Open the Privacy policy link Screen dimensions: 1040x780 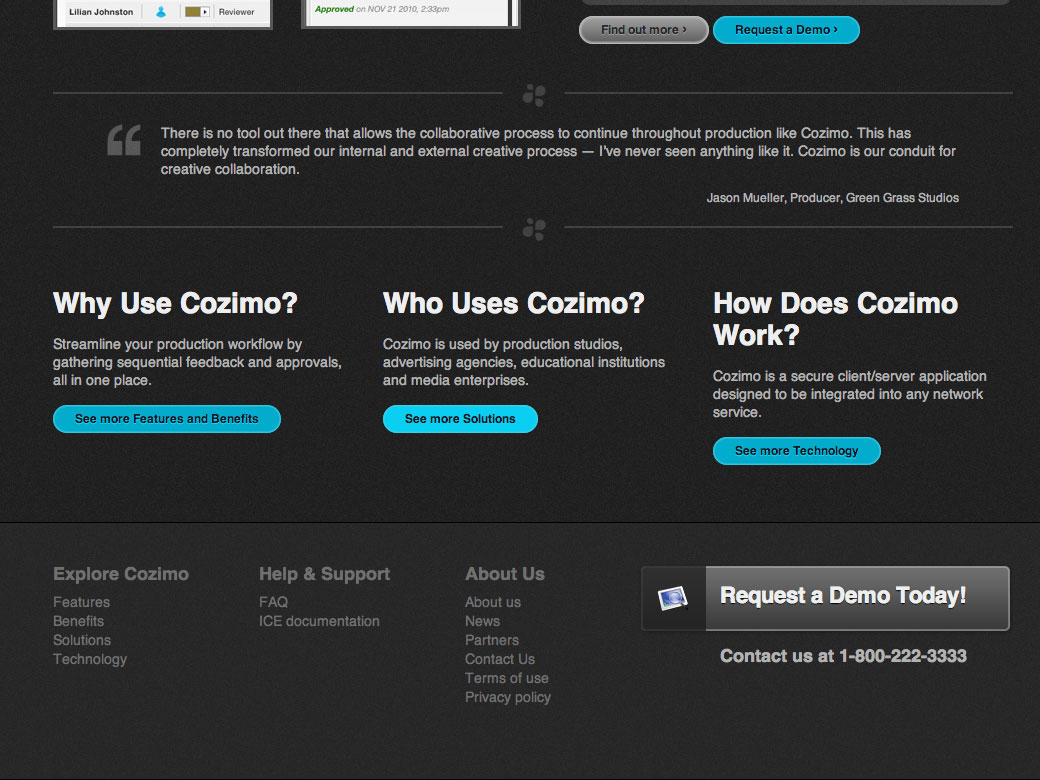coord(507,697)
